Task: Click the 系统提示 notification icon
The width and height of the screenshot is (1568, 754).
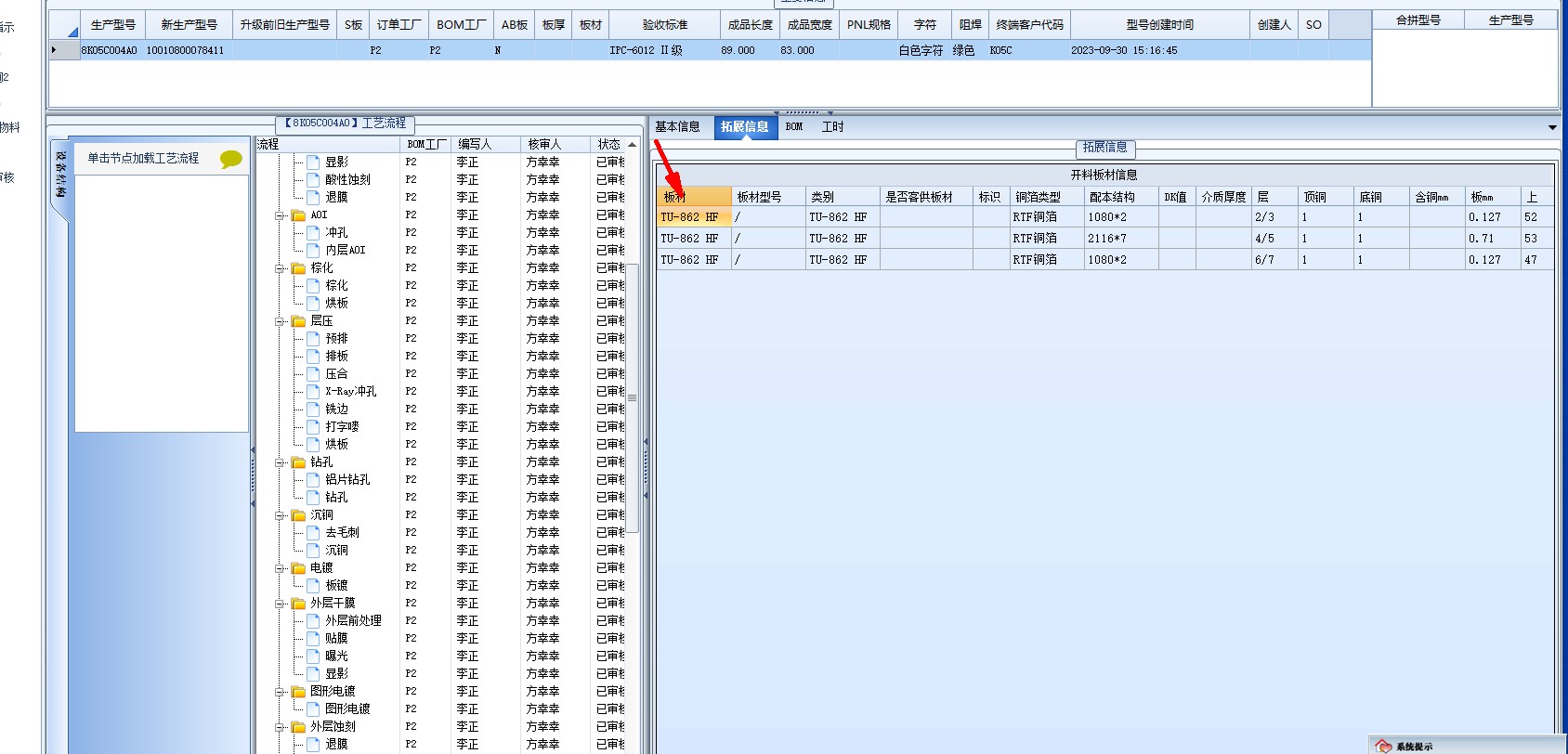Action: click(x=1383, y=746)
